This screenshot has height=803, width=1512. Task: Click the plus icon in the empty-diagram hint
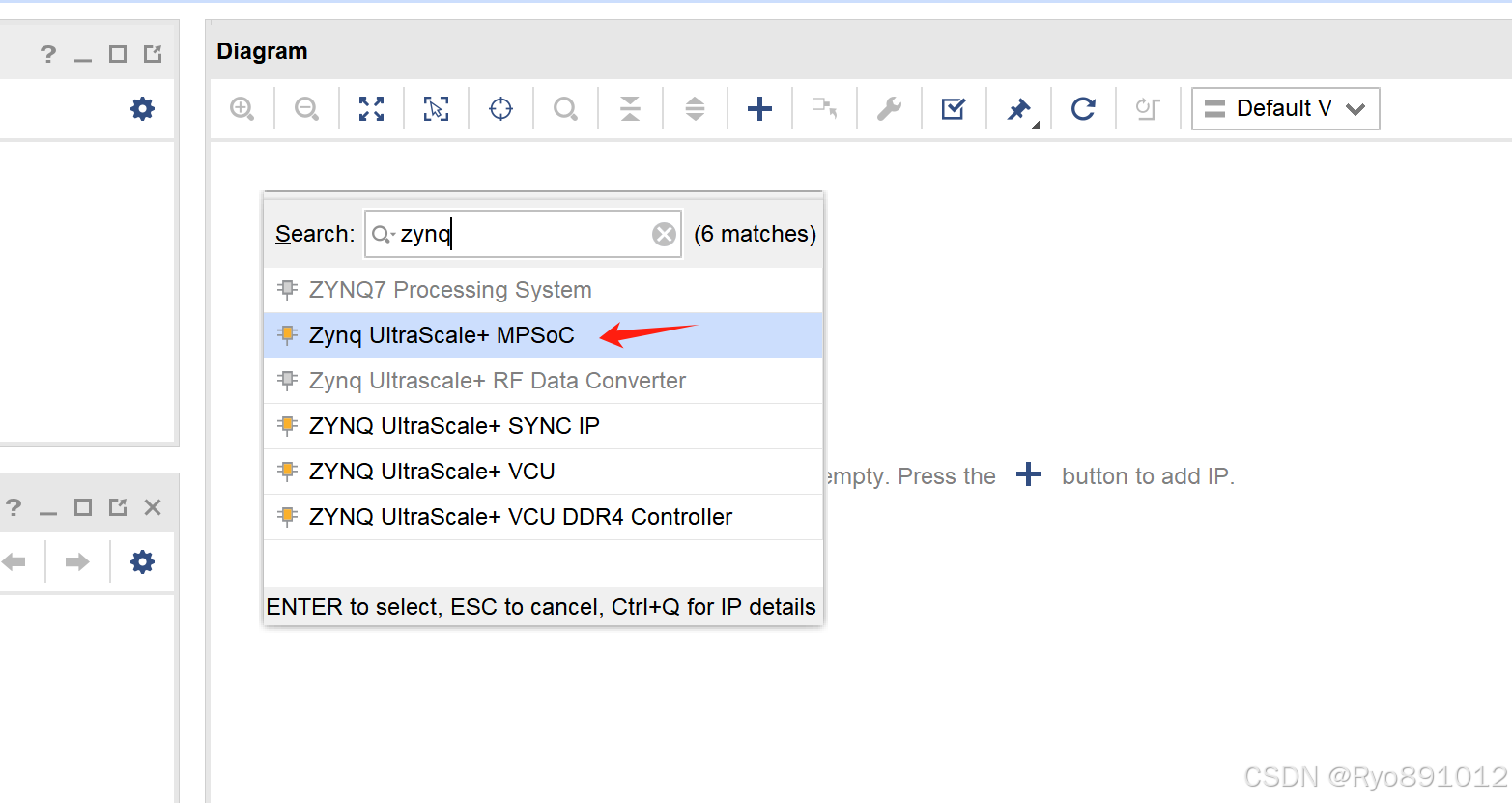pyautogui.click(x=1029, y=474)
